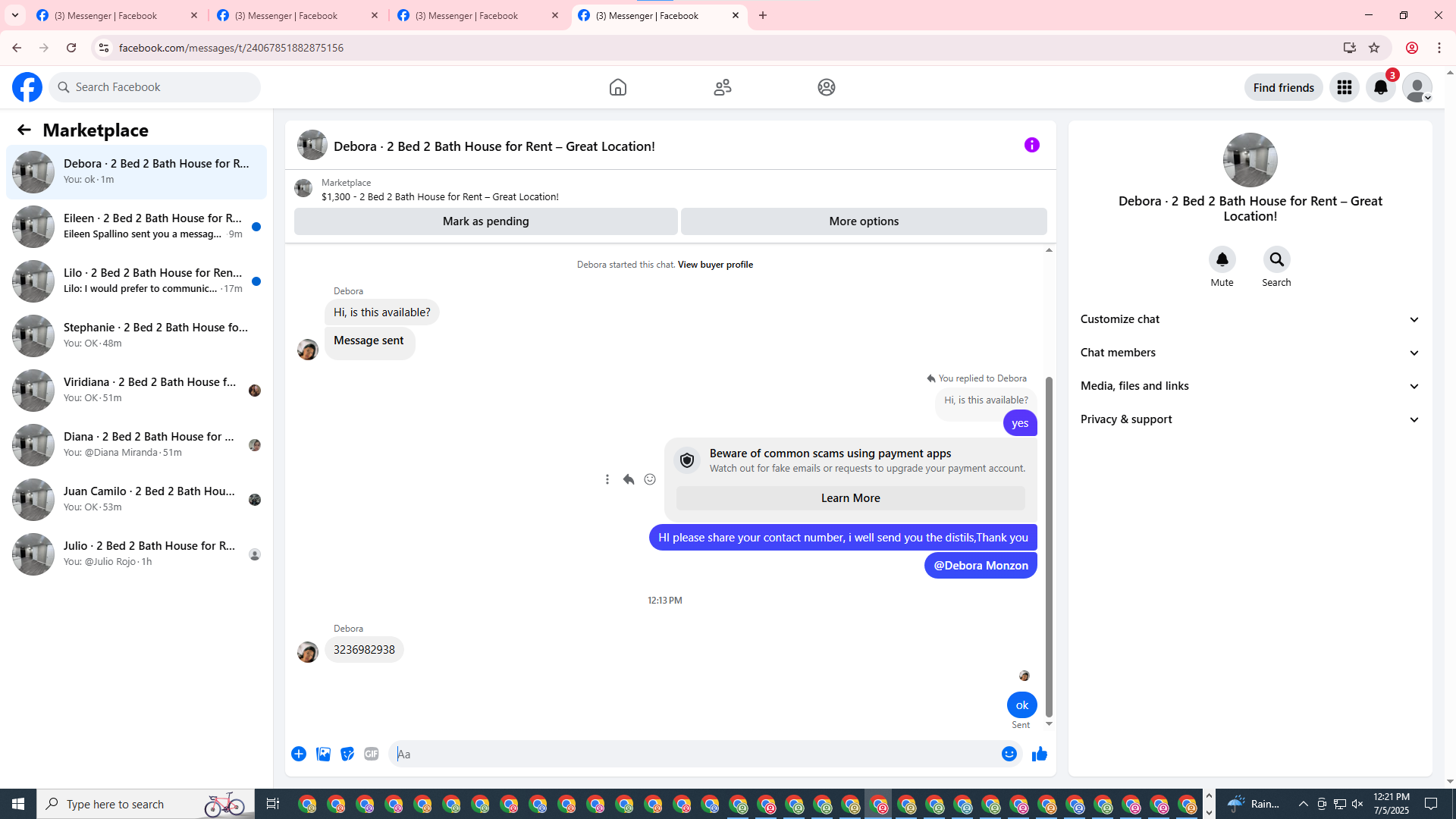Open View buyer profile link
The width and height of the screenshot is (1456, 819).
point(715,265)
